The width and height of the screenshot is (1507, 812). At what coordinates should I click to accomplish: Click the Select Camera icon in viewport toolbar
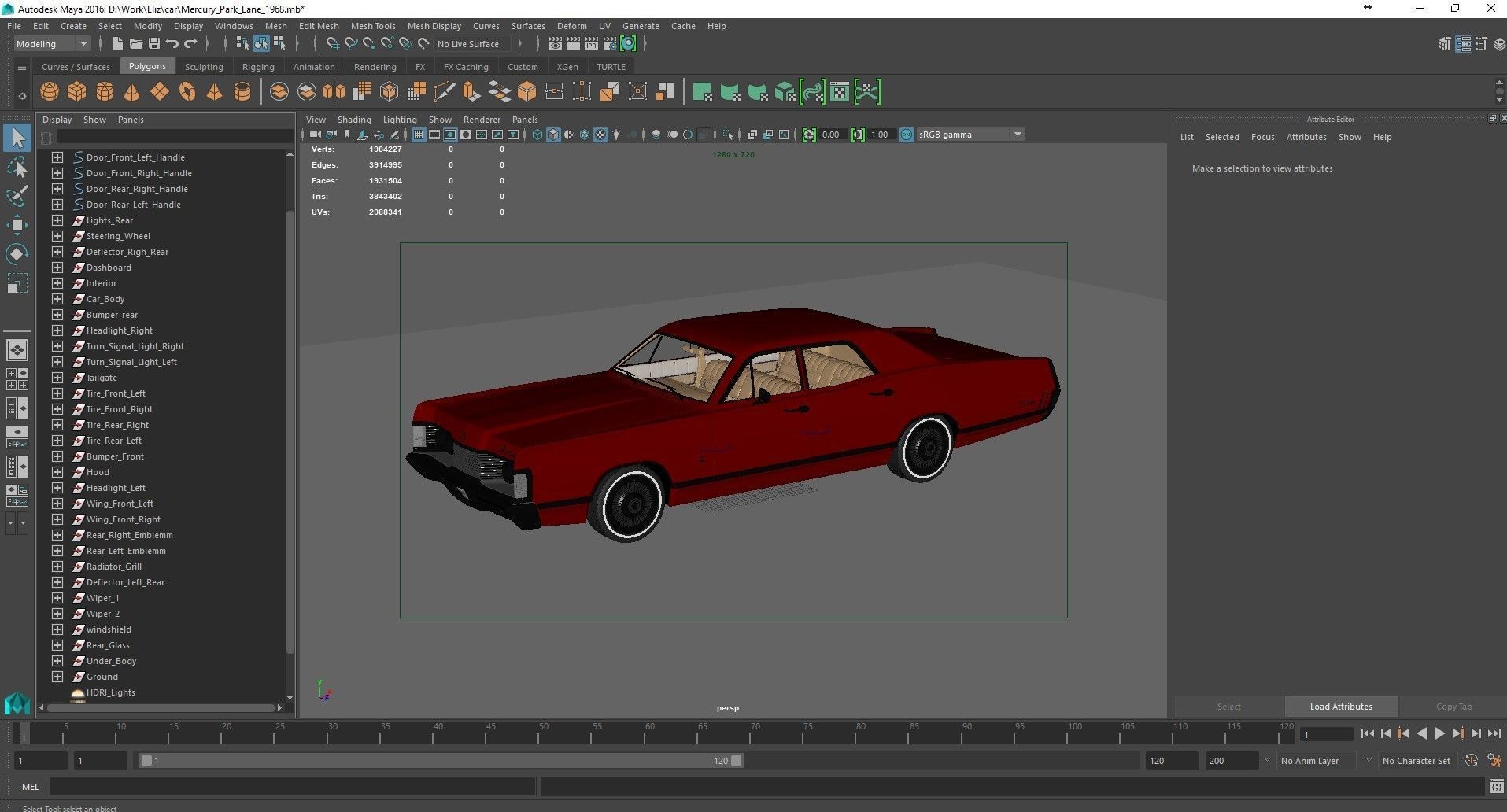click(x=315, y=135)
